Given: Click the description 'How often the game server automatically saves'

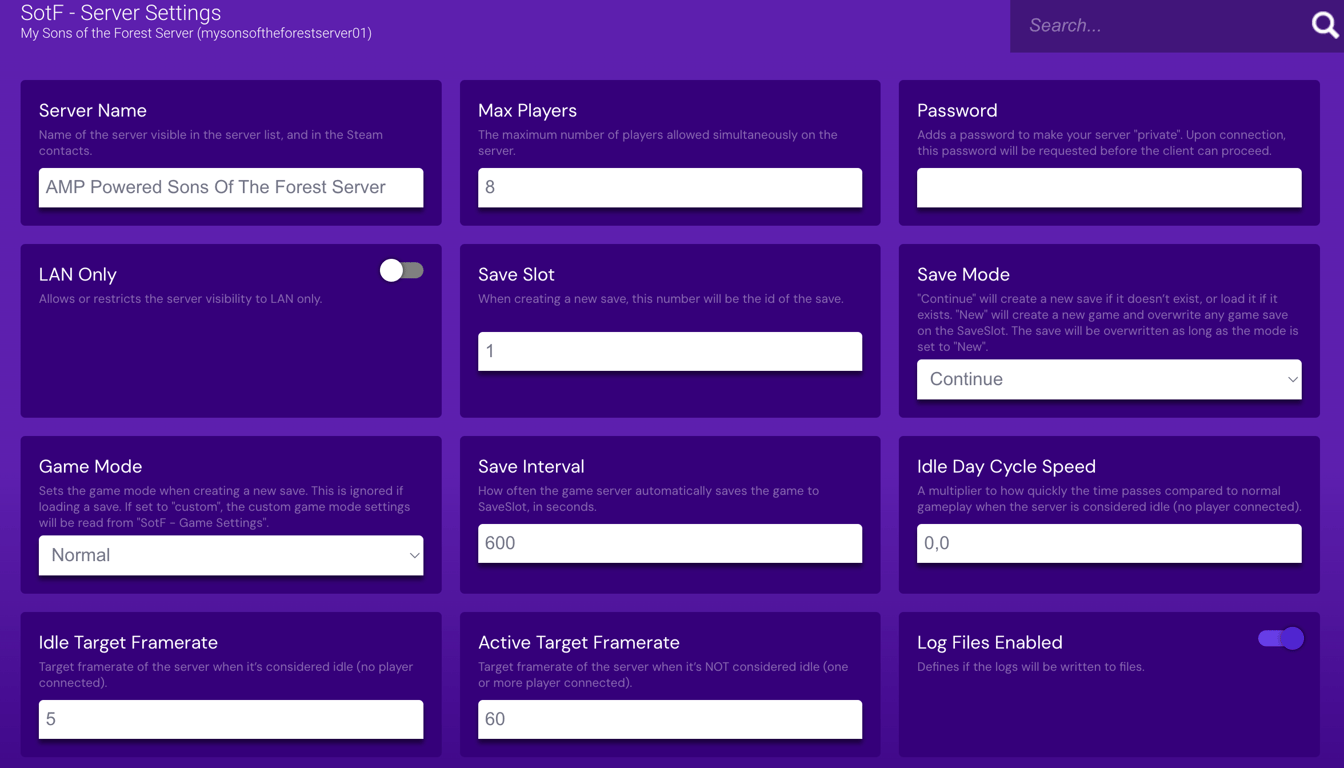Looking at the screenshot, I should pos(648,499).
